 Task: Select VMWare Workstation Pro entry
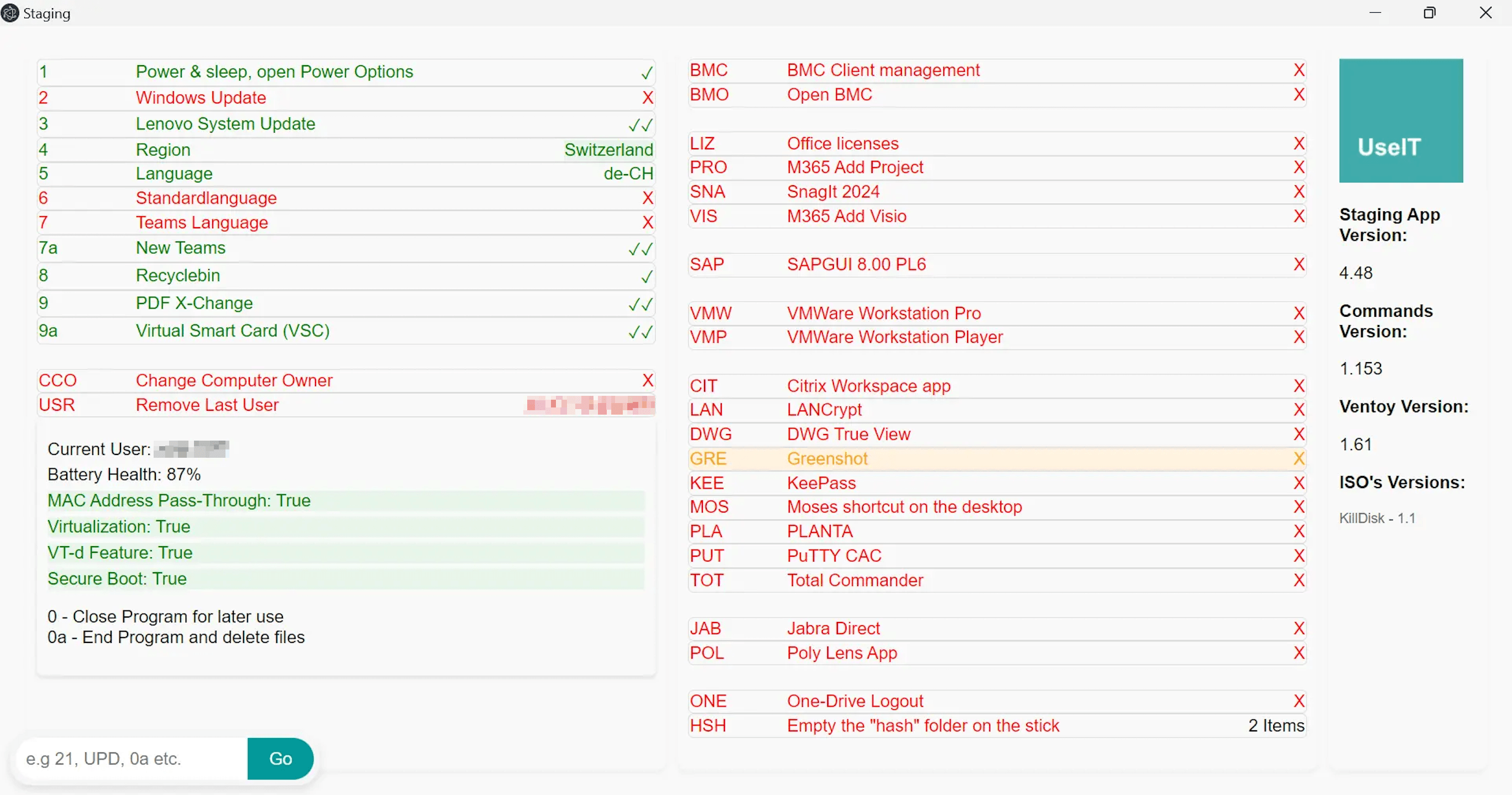pos(996,313)
